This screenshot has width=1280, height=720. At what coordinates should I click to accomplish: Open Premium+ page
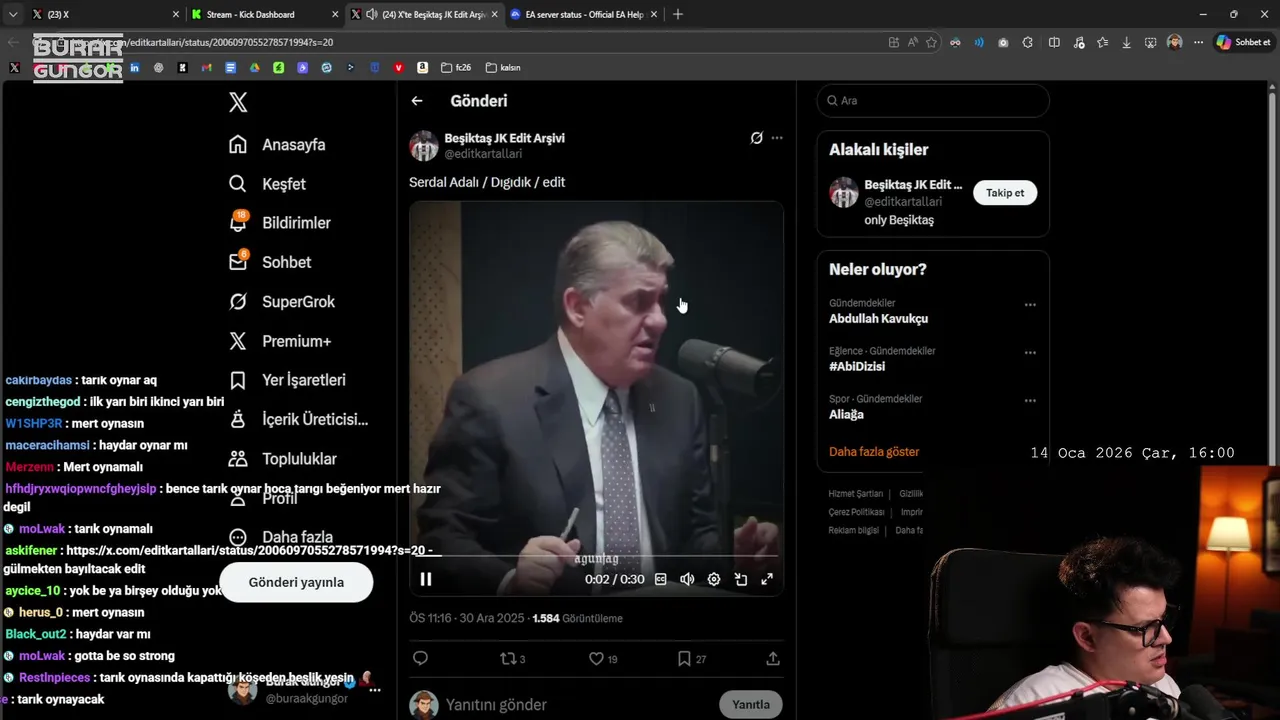pyautogui.click(x=280, y=341)
